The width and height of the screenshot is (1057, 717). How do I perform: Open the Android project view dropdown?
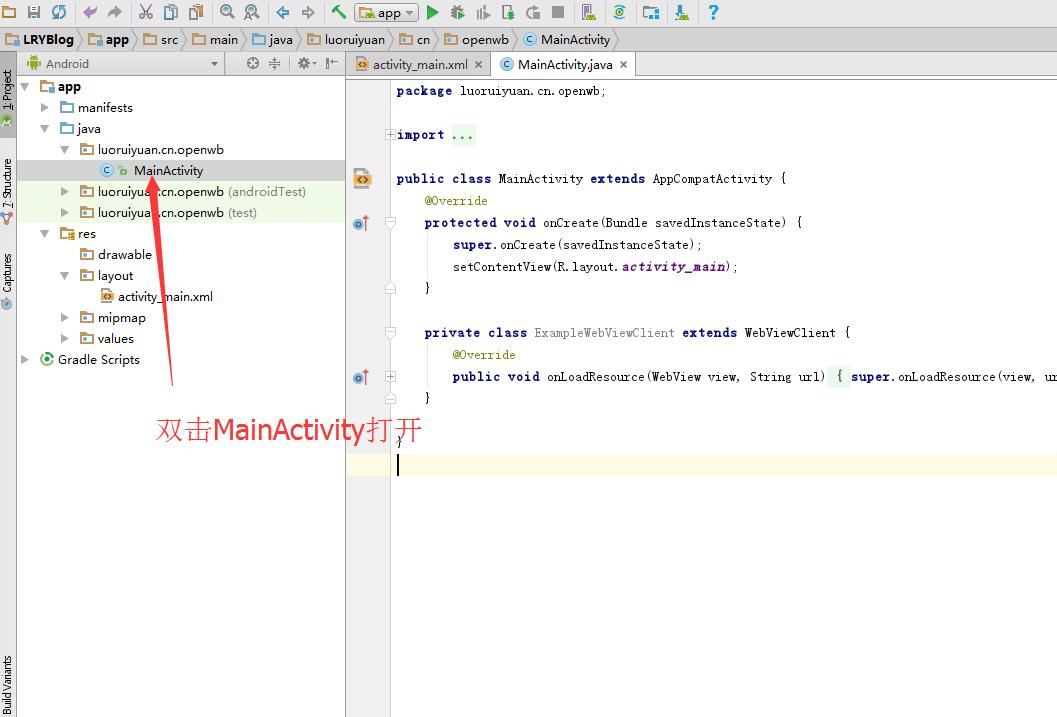coord(123,63)
